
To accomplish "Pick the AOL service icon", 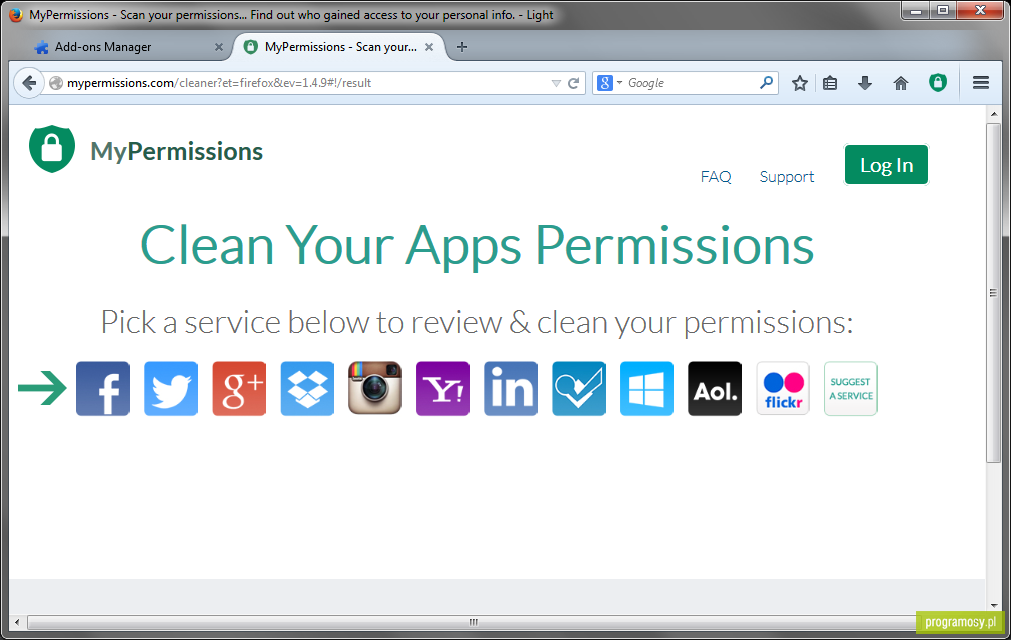I will point(715,389).
